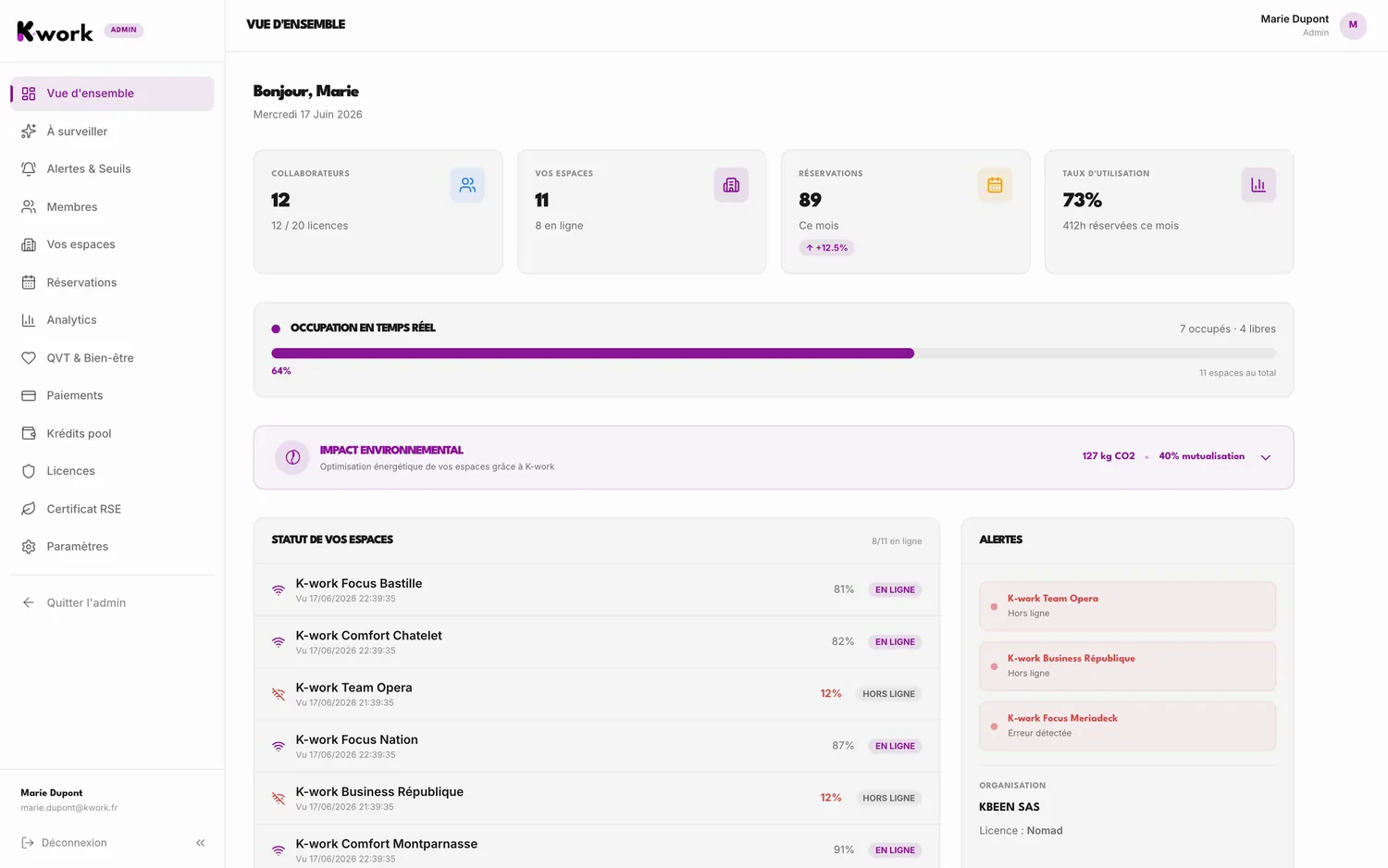
Task: Click the Collaborateurs card users icon
Action: (467, 185)
